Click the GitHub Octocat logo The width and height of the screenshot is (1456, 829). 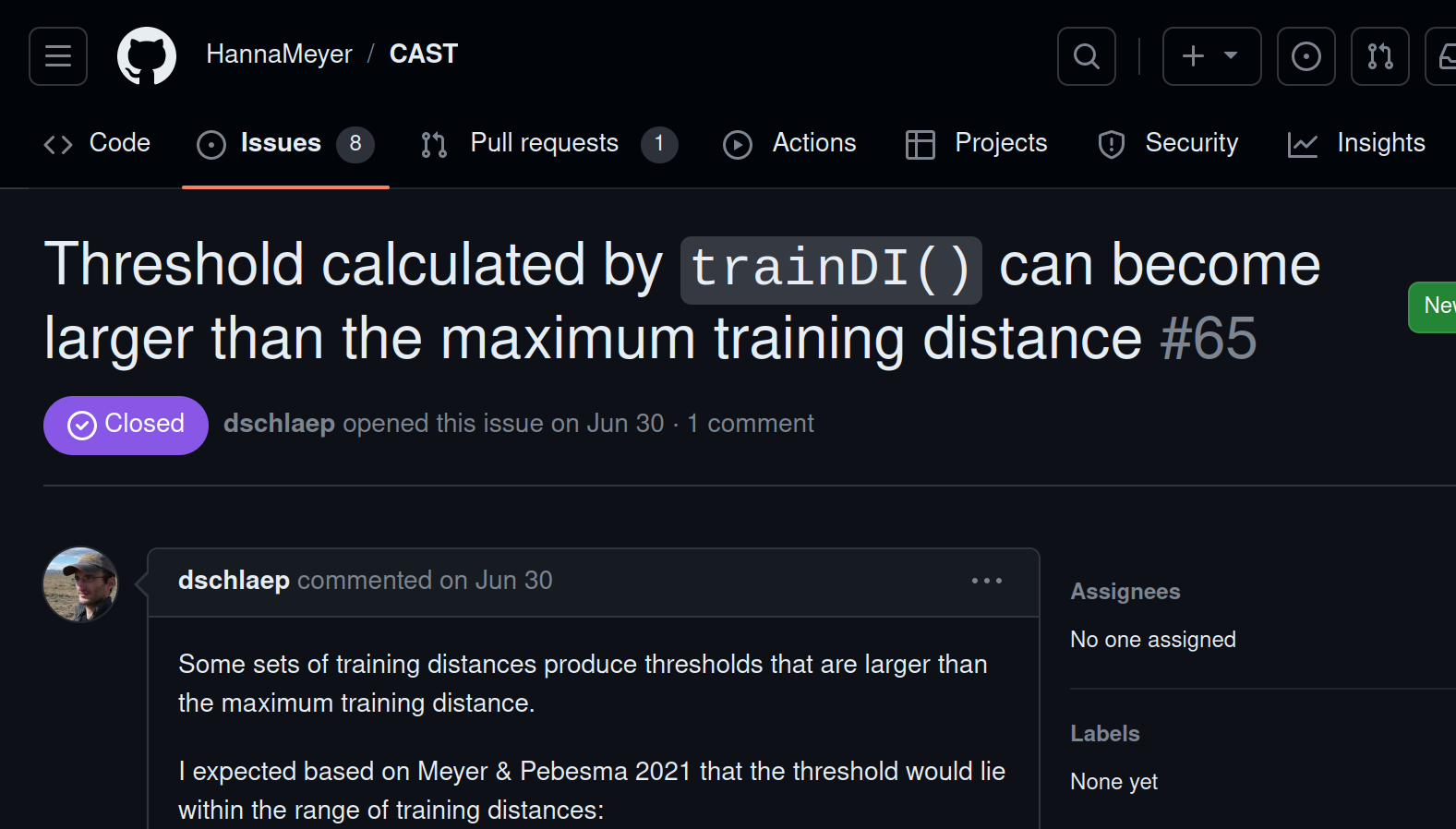pyautogui.click(x=147, y=56)
